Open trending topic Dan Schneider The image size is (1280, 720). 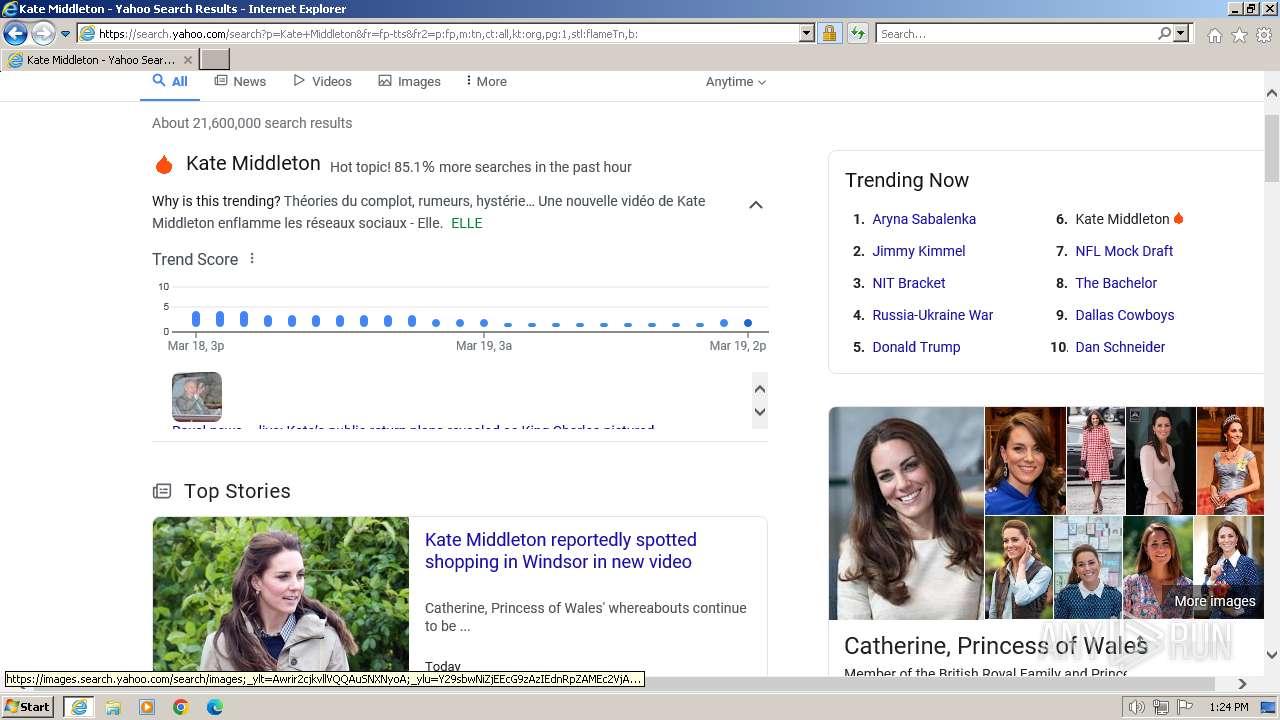coord(1120,347)
